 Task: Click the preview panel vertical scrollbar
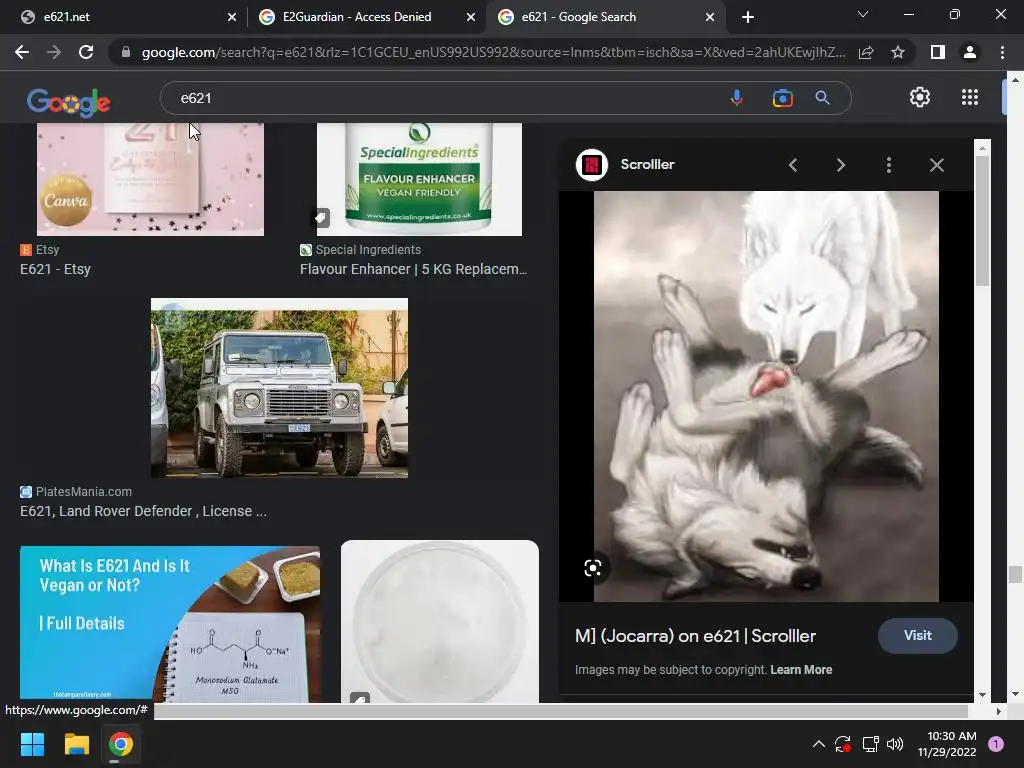tap(982, 221)
